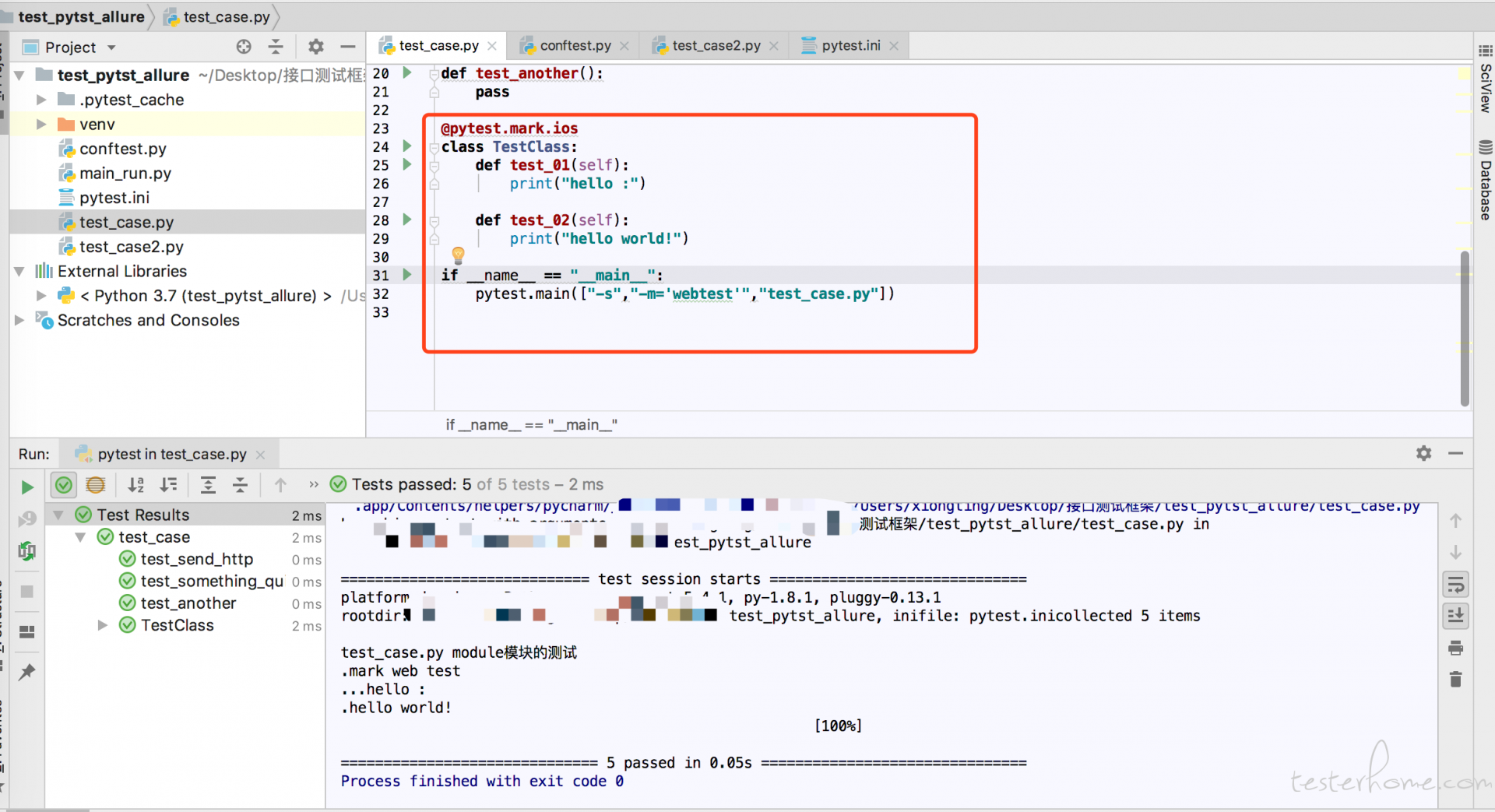Click the stop process square button
Screen dimensions: 1495x812
(27, 592)
